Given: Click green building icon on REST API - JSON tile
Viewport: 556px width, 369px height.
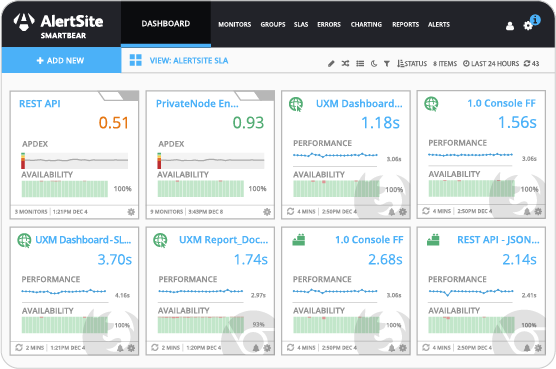Looking at the screenshot, I should coord(433,240).
